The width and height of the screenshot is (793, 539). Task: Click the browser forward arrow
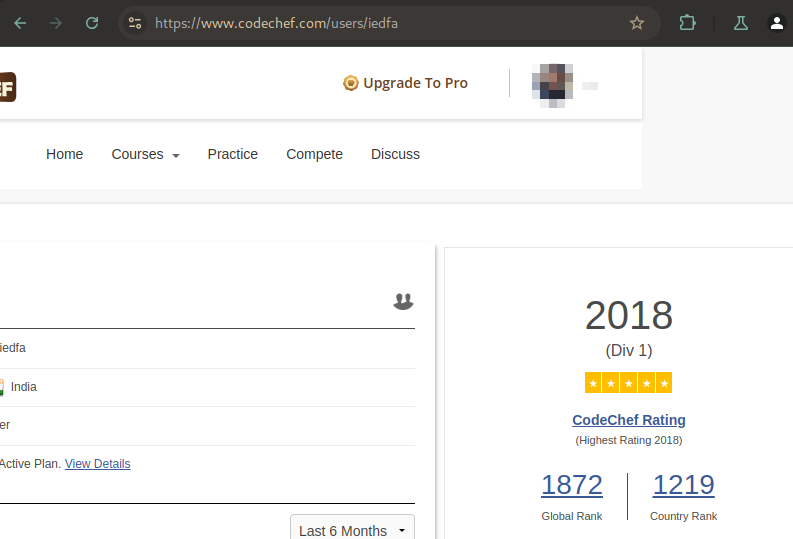pos(56,23)
